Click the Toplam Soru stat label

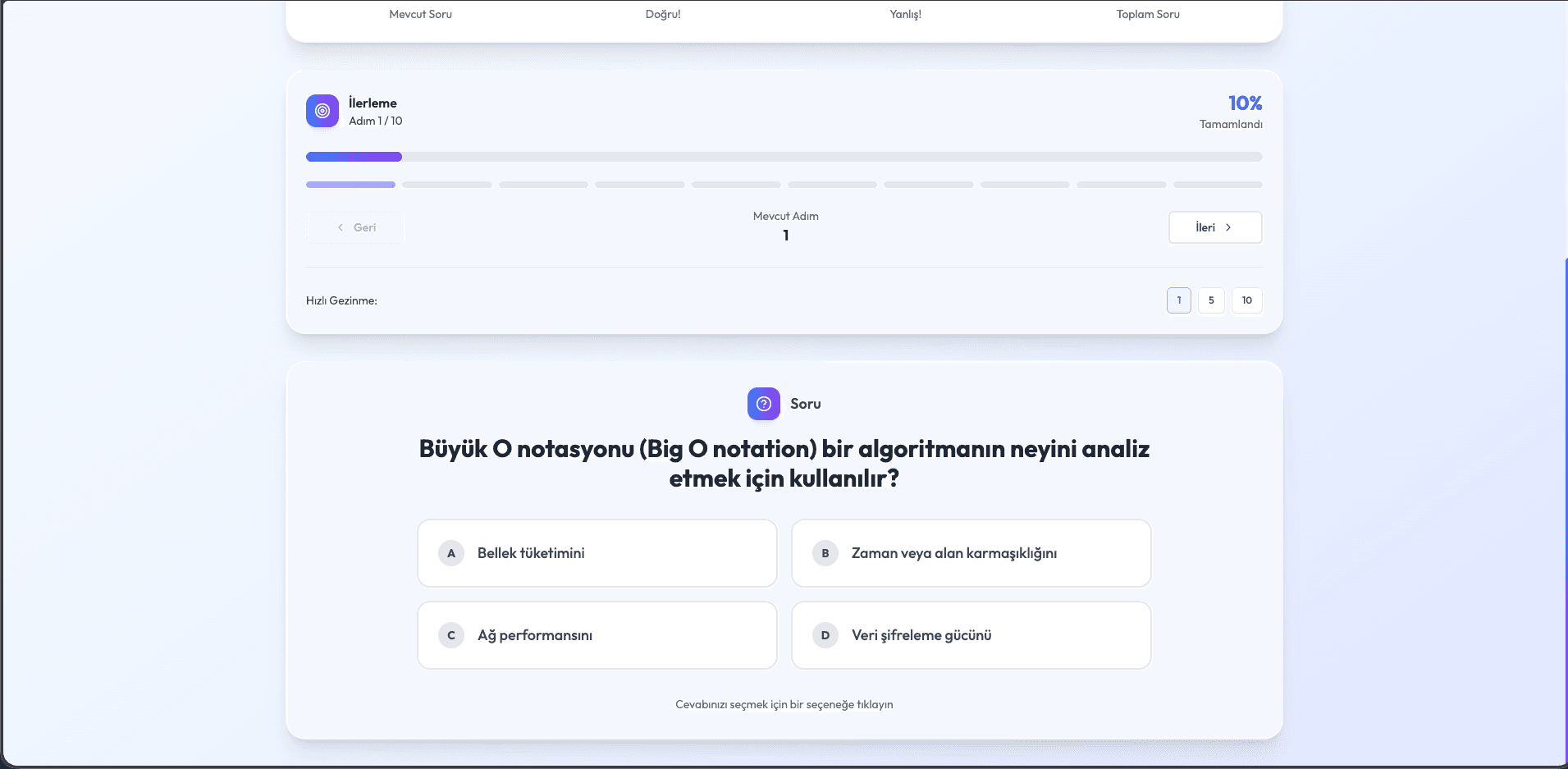1147,14
